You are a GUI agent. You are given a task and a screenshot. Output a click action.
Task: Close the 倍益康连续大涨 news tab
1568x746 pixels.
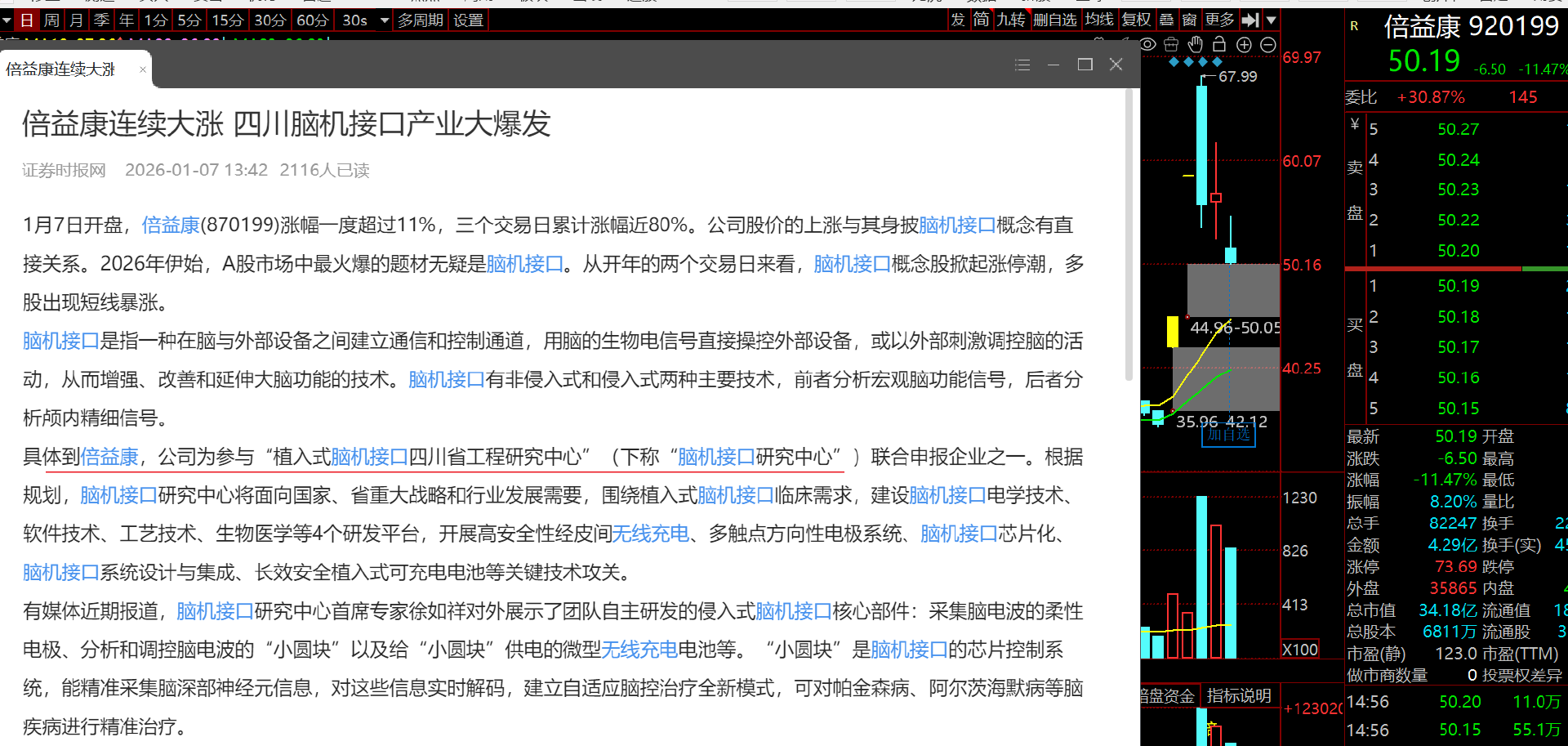[x=143, y=69]
